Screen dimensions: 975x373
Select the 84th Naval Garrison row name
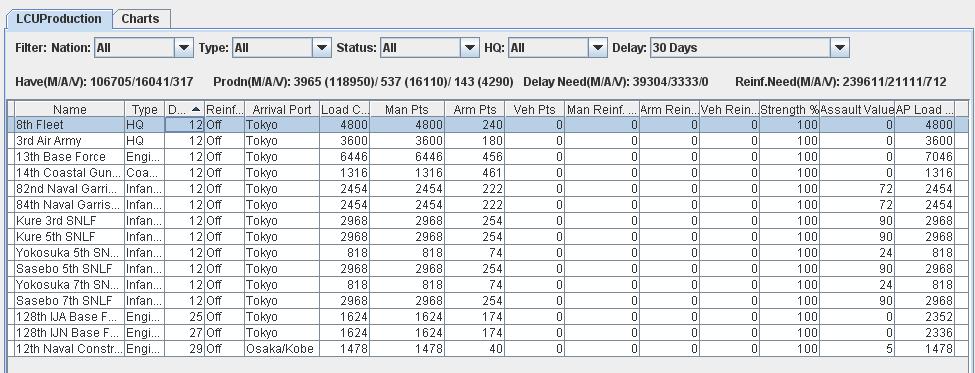pos(70,205)
